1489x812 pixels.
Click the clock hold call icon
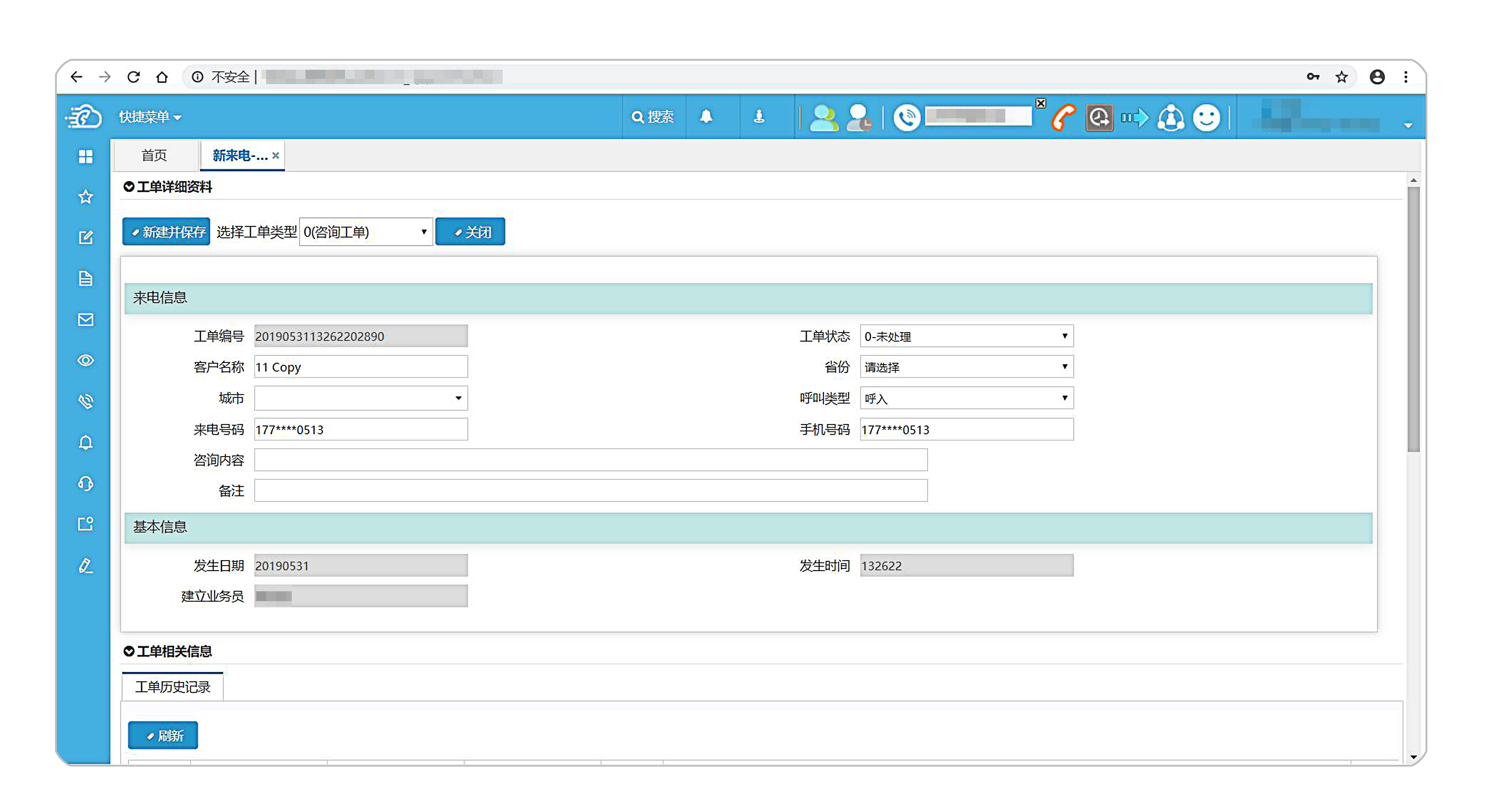(x=1099, y=117)
